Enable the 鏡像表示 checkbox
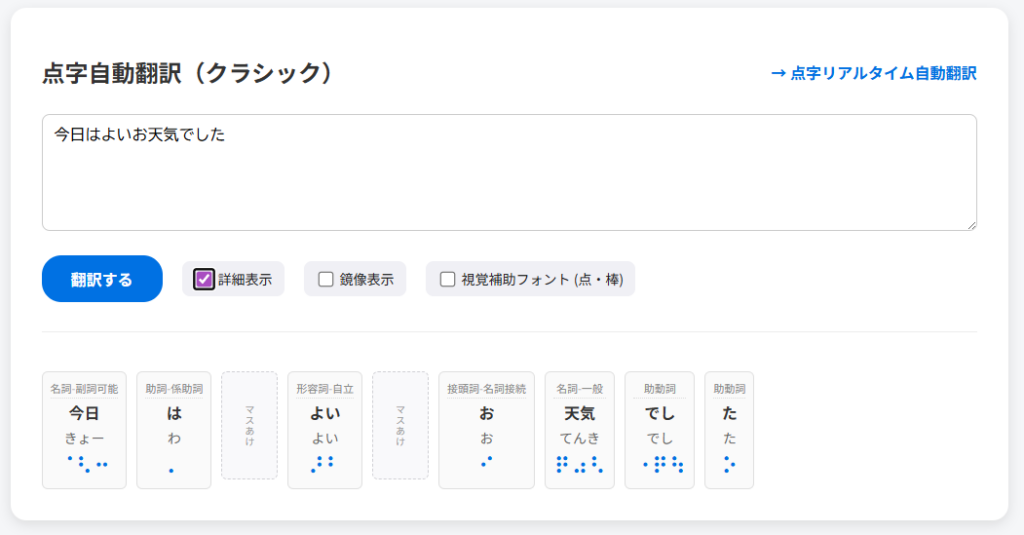Screen dimensions: 1024x535 (326, 279)
